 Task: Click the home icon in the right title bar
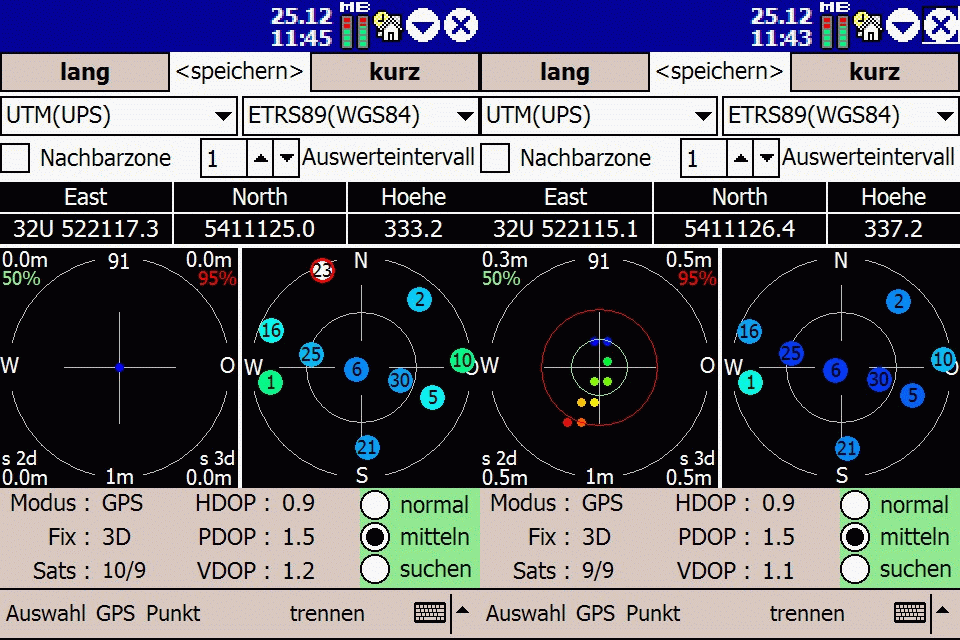[866, 25]
